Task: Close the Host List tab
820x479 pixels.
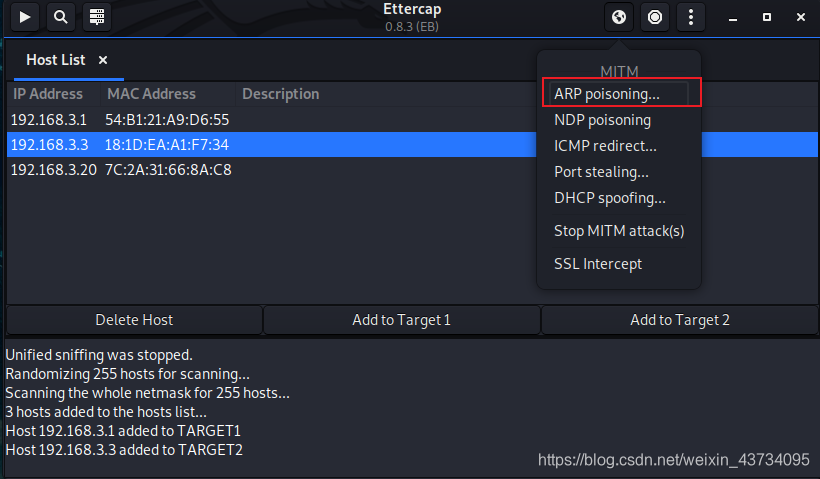Action: click(x=103, y=60)
